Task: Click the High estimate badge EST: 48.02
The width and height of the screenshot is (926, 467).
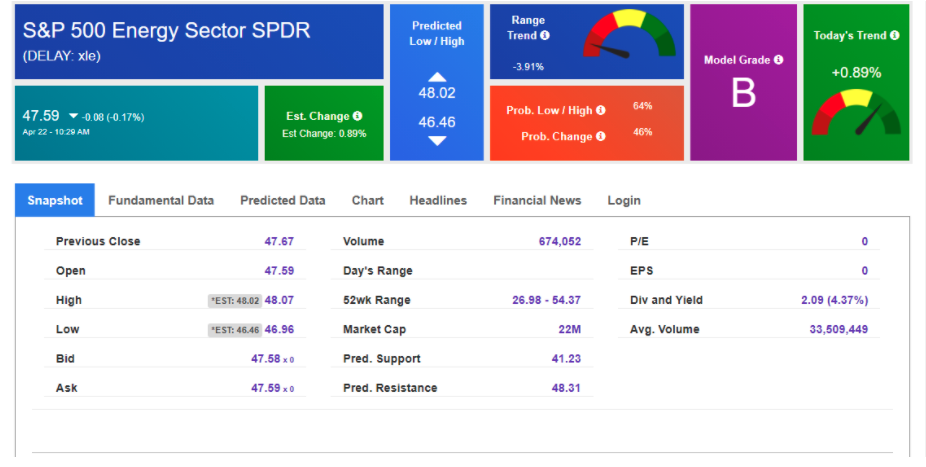Action: (x=235, y=301)
